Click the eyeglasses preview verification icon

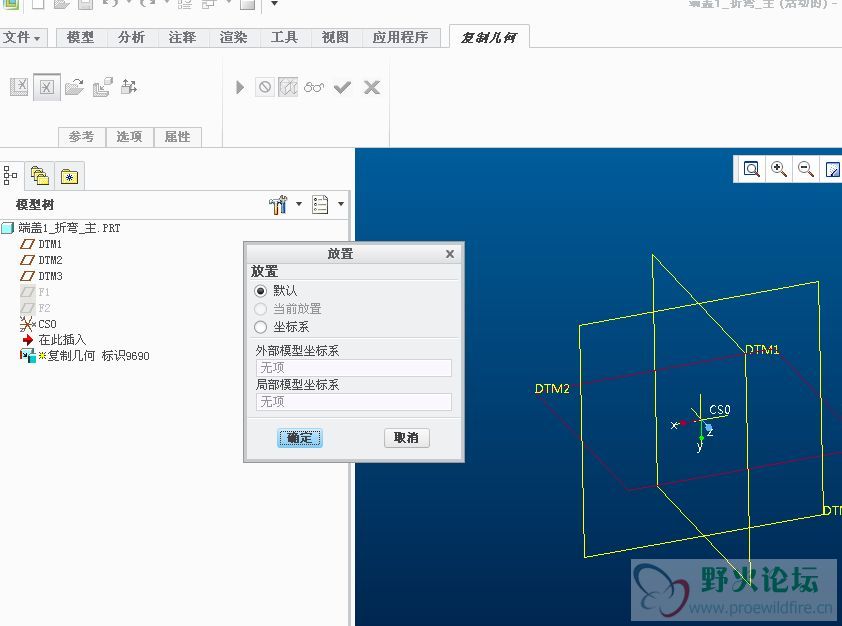click(x=314, y=87)
